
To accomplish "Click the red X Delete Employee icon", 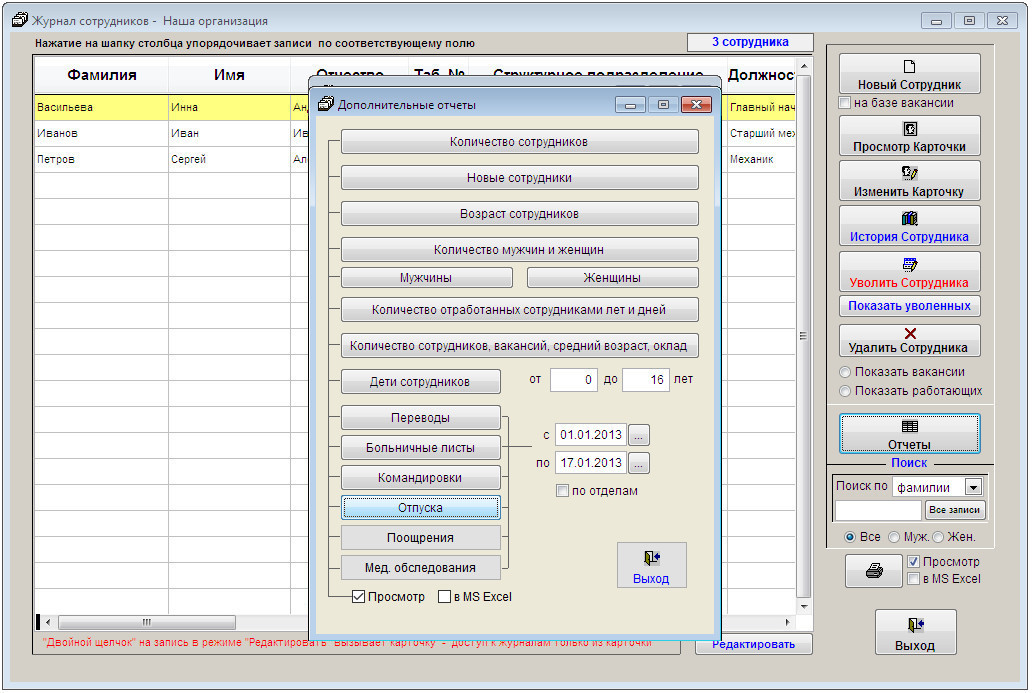I will pyautogui.click(x=909, y=333).
